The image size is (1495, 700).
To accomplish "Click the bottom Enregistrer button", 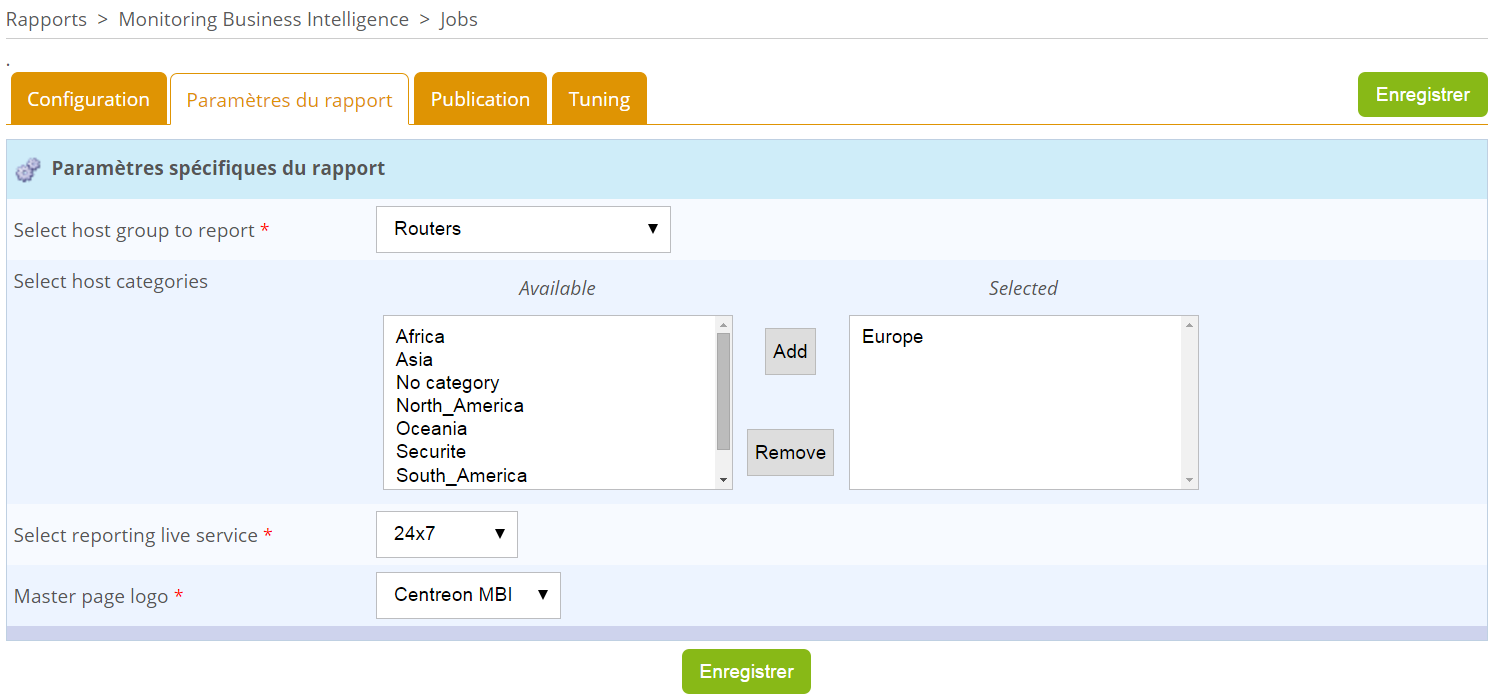I will 745,671.
